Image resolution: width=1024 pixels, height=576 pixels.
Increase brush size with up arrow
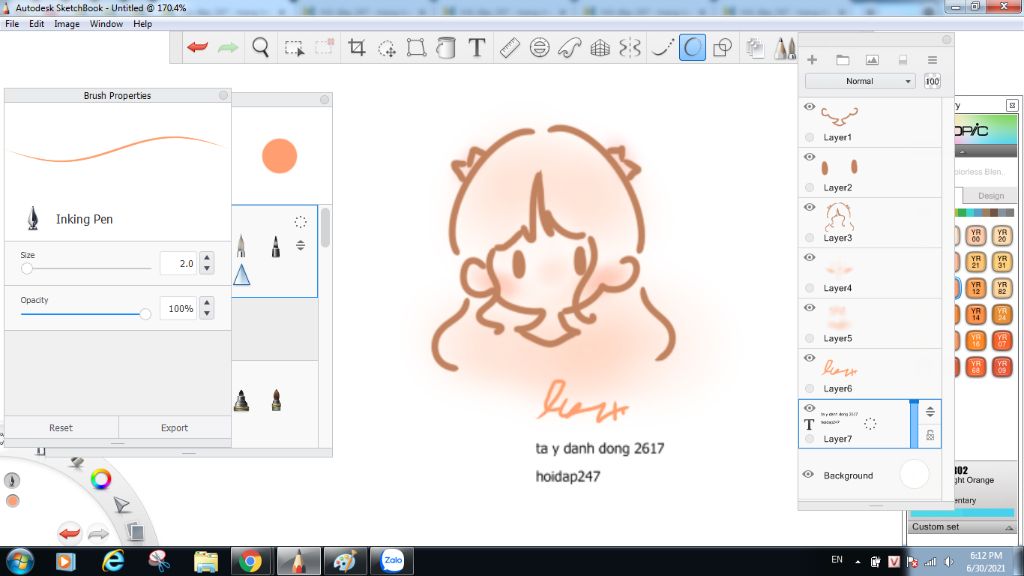pyautogui.click(x=206, y=257)
